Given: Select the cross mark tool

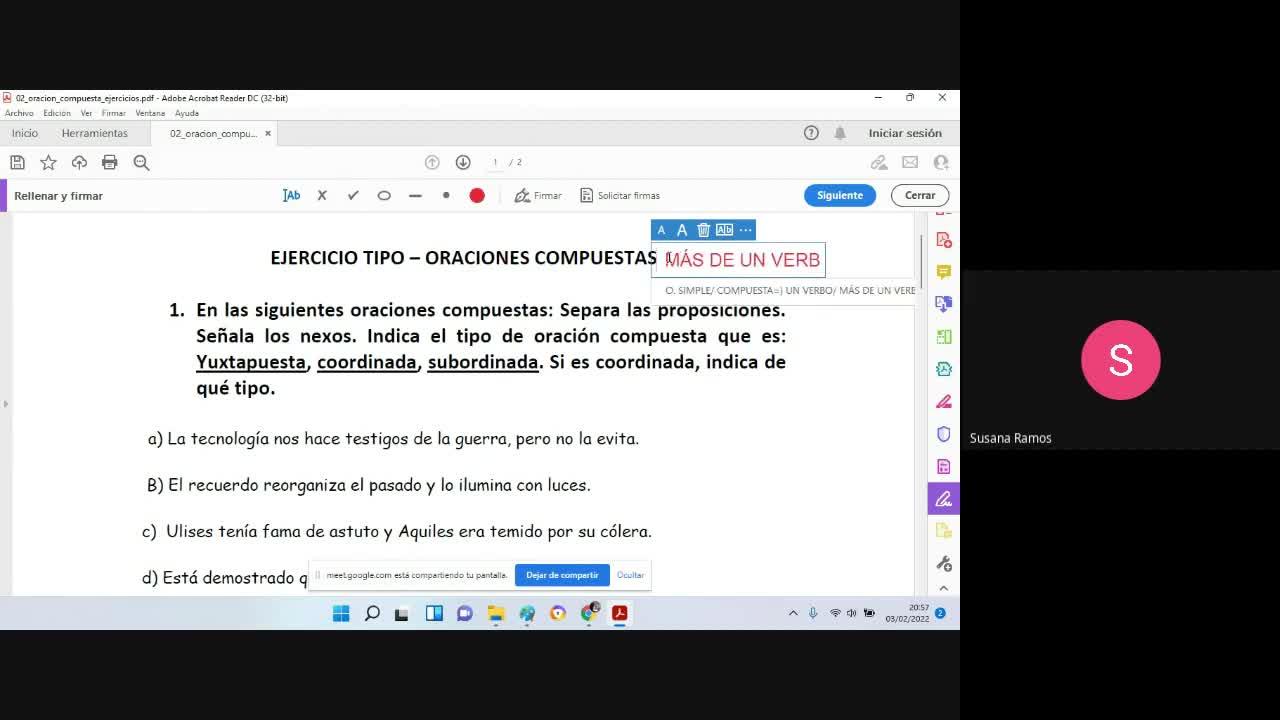Looking at the screenshot, I should [322, 195].
